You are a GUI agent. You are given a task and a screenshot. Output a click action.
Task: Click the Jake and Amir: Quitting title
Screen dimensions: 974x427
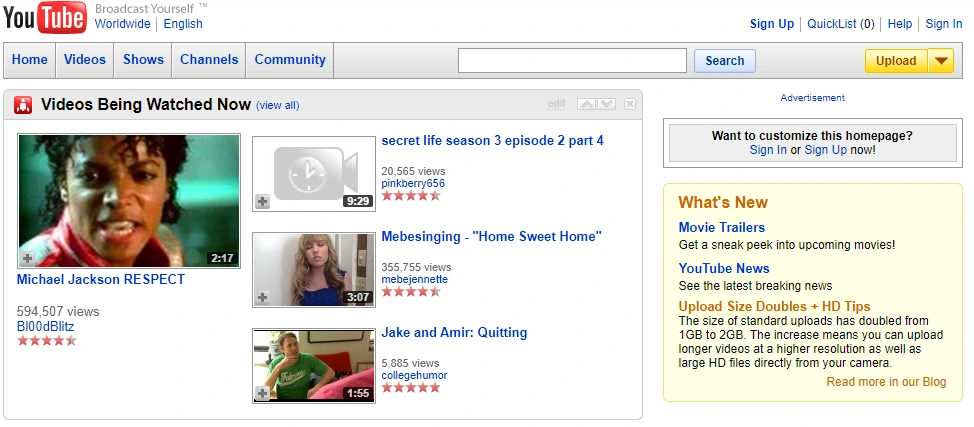coord(454,333)
